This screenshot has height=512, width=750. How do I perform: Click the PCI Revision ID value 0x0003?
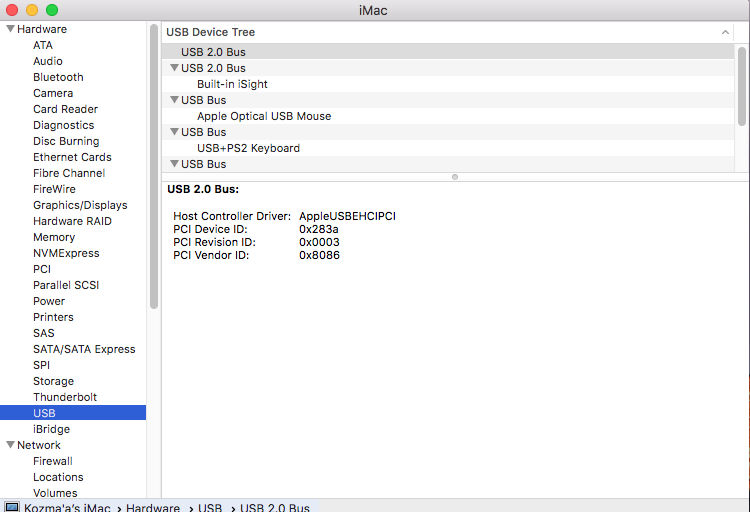click(x=320, y=242)
